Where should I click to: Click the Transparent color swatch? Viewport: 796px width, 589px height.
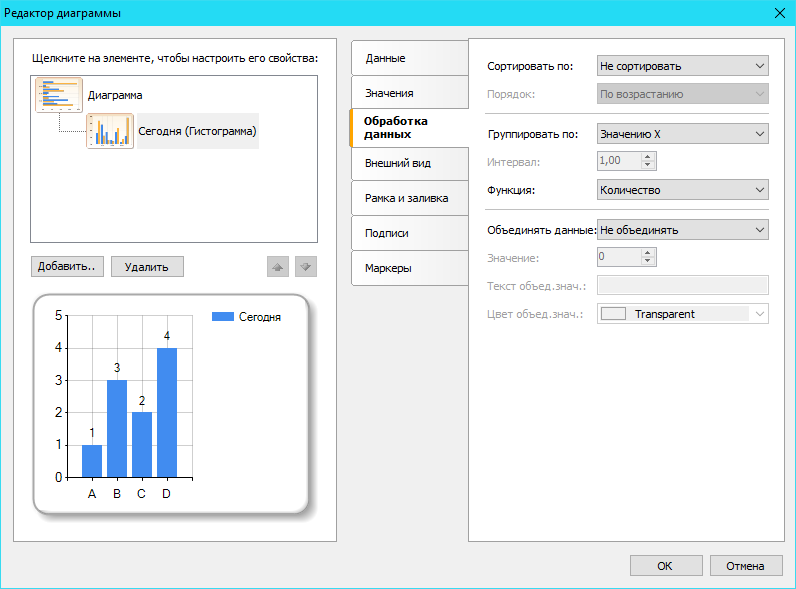coord(614,314)
